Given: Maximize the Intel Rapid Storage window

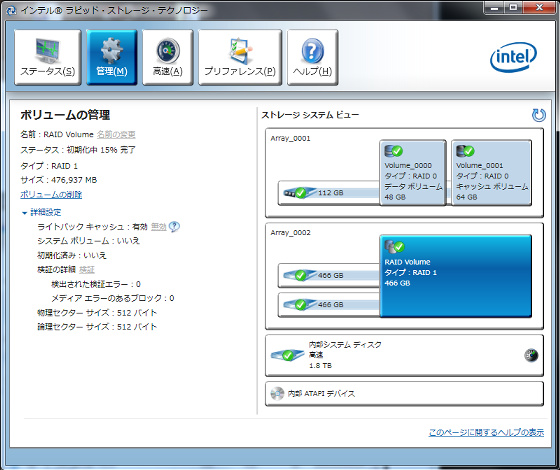Looking at the screenshot, I should pyautogui.click(x=514, y=8).
